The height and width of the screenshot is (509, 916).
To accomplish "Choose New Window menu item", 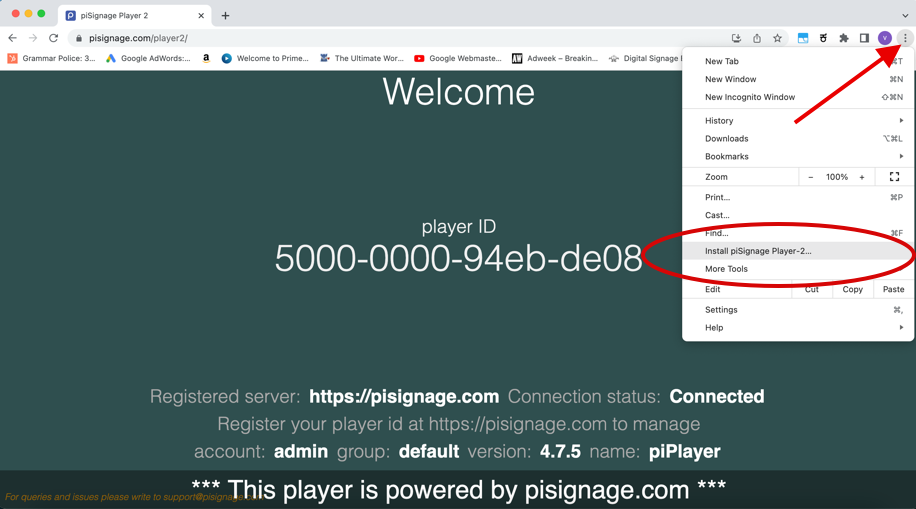I will click(798, 79).
